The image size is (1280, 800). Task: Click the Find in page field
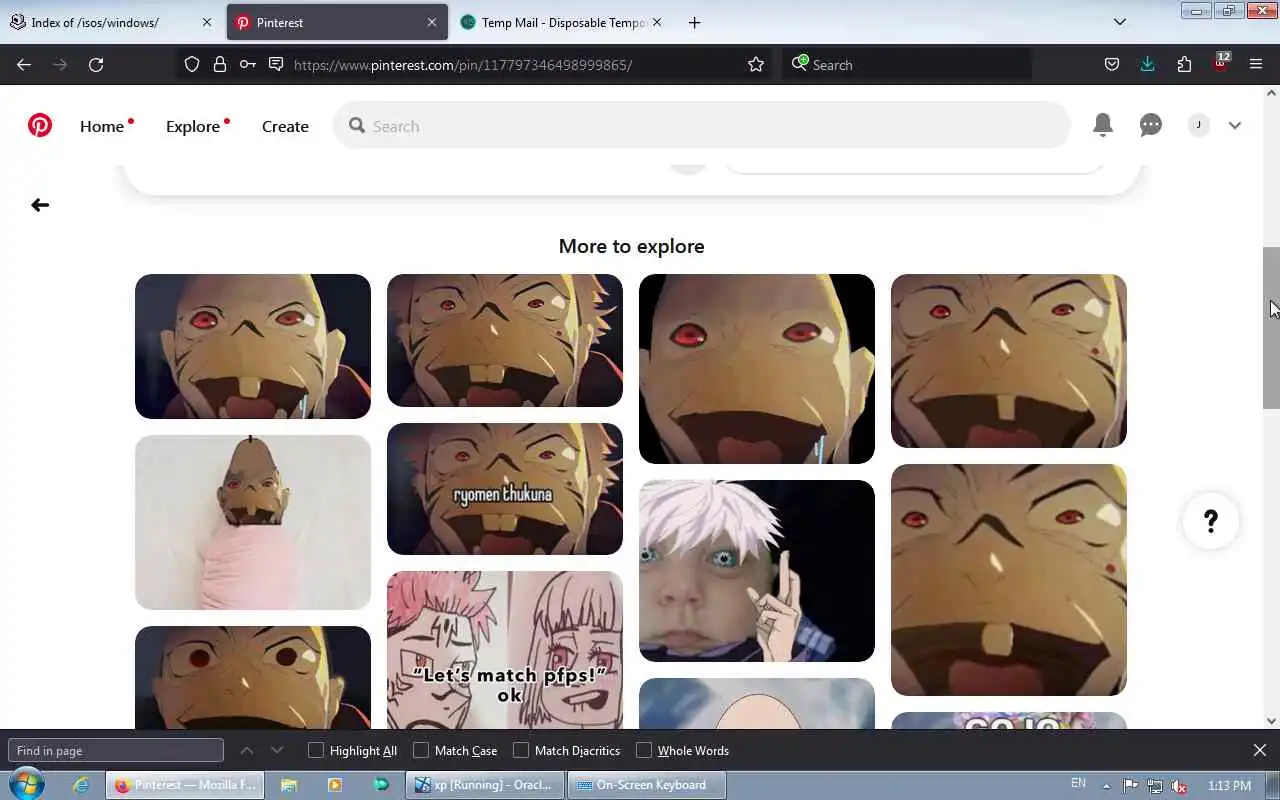pos(116,750)
